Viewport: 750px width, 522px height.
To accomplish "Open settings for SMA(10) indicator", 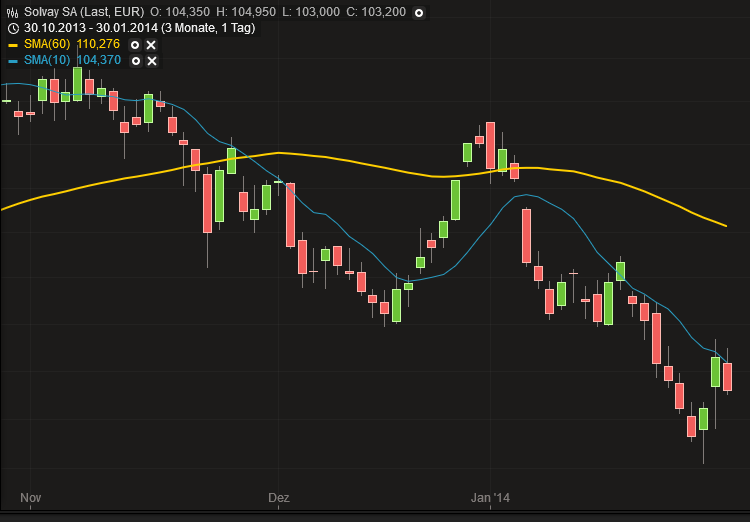I will (136, 61).
